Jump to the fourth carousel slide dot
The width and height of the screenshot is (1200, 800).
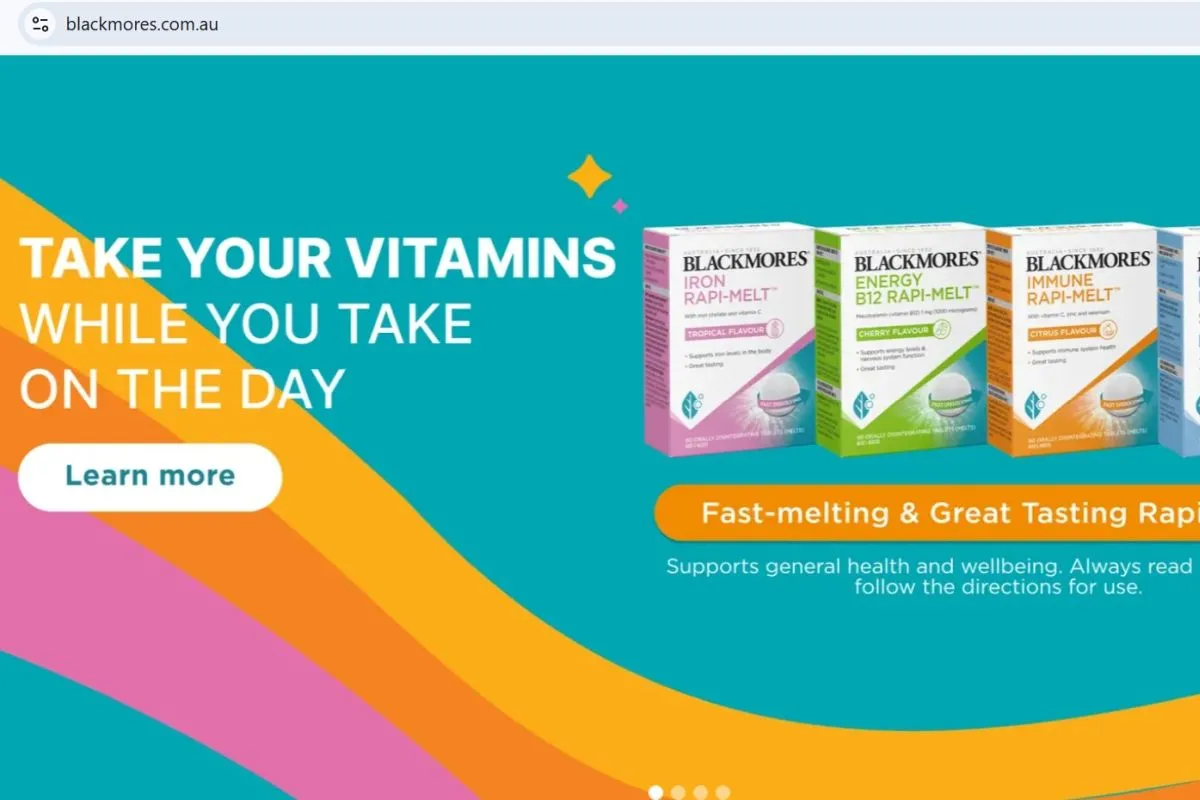pos(722,792)
